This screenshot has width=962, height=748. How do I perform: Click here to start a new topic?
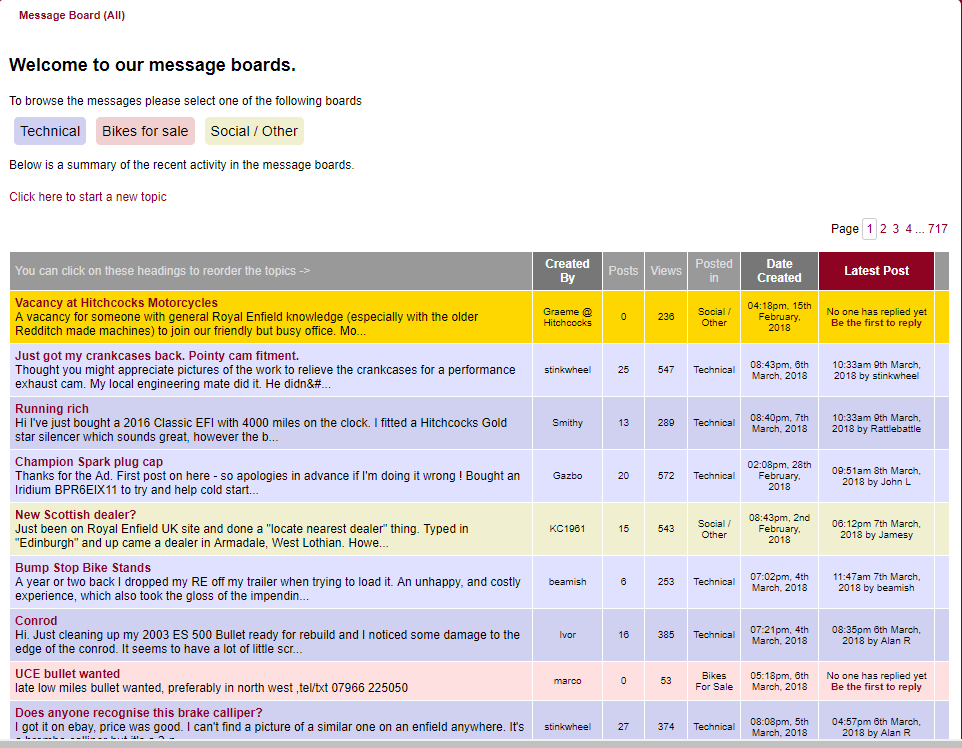88,197
